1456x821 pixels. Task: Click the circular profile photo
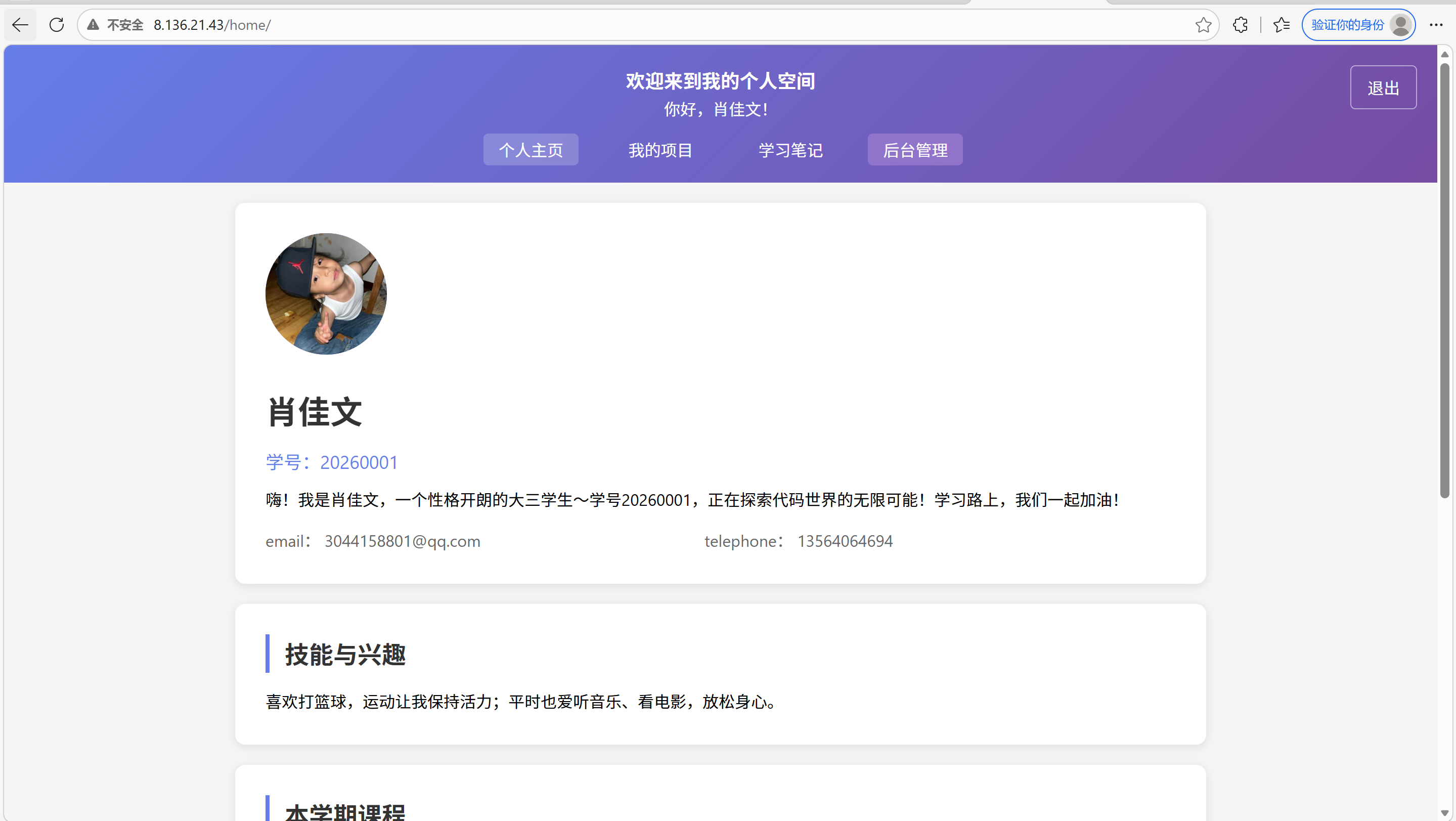(326, 294)
